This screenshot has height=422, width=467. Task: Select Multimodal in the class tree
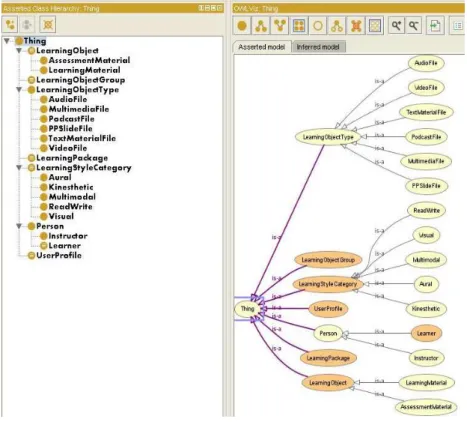coord(72,197)
